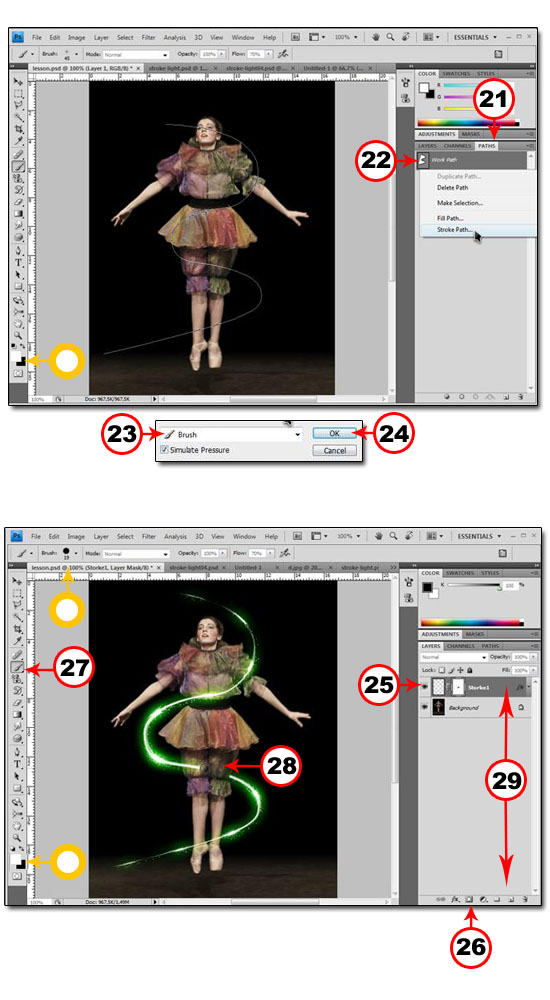The height and width of the screenshot is (1000, 550).
Task: Click the Storke1 layer mask thumbnail
Action: pyautogui.click(x=458, y=687)
